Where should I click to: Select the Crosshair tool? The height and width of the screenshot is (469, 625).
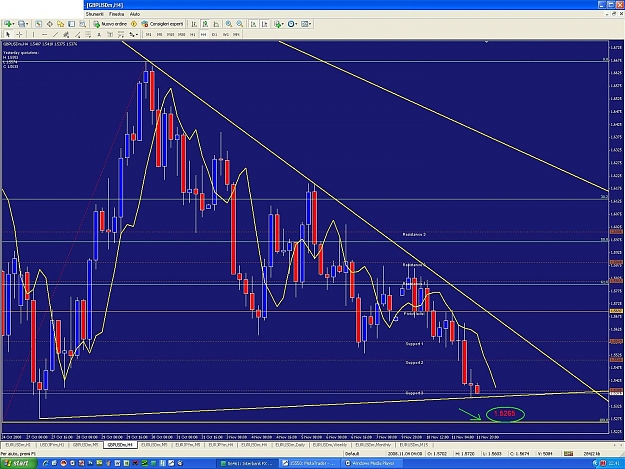[19, 35]
